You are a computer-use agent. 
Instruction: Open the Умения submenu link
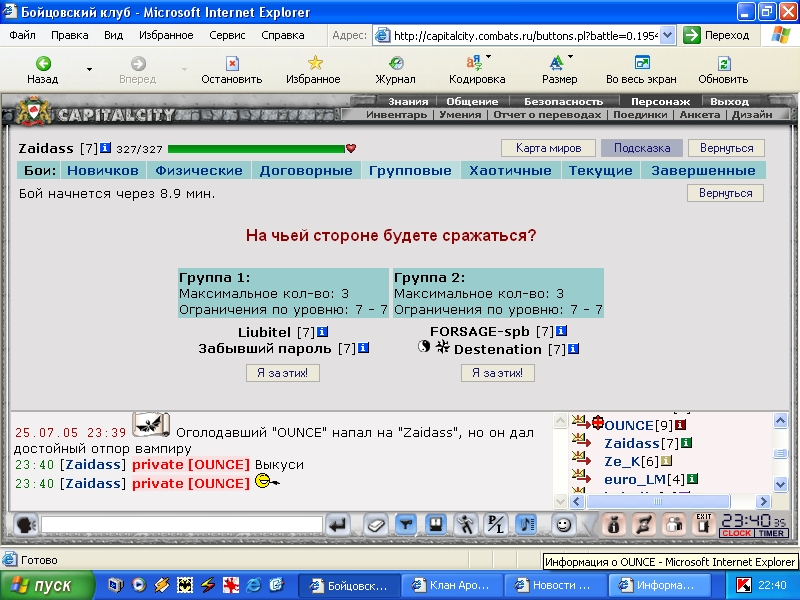coord(460,115)
